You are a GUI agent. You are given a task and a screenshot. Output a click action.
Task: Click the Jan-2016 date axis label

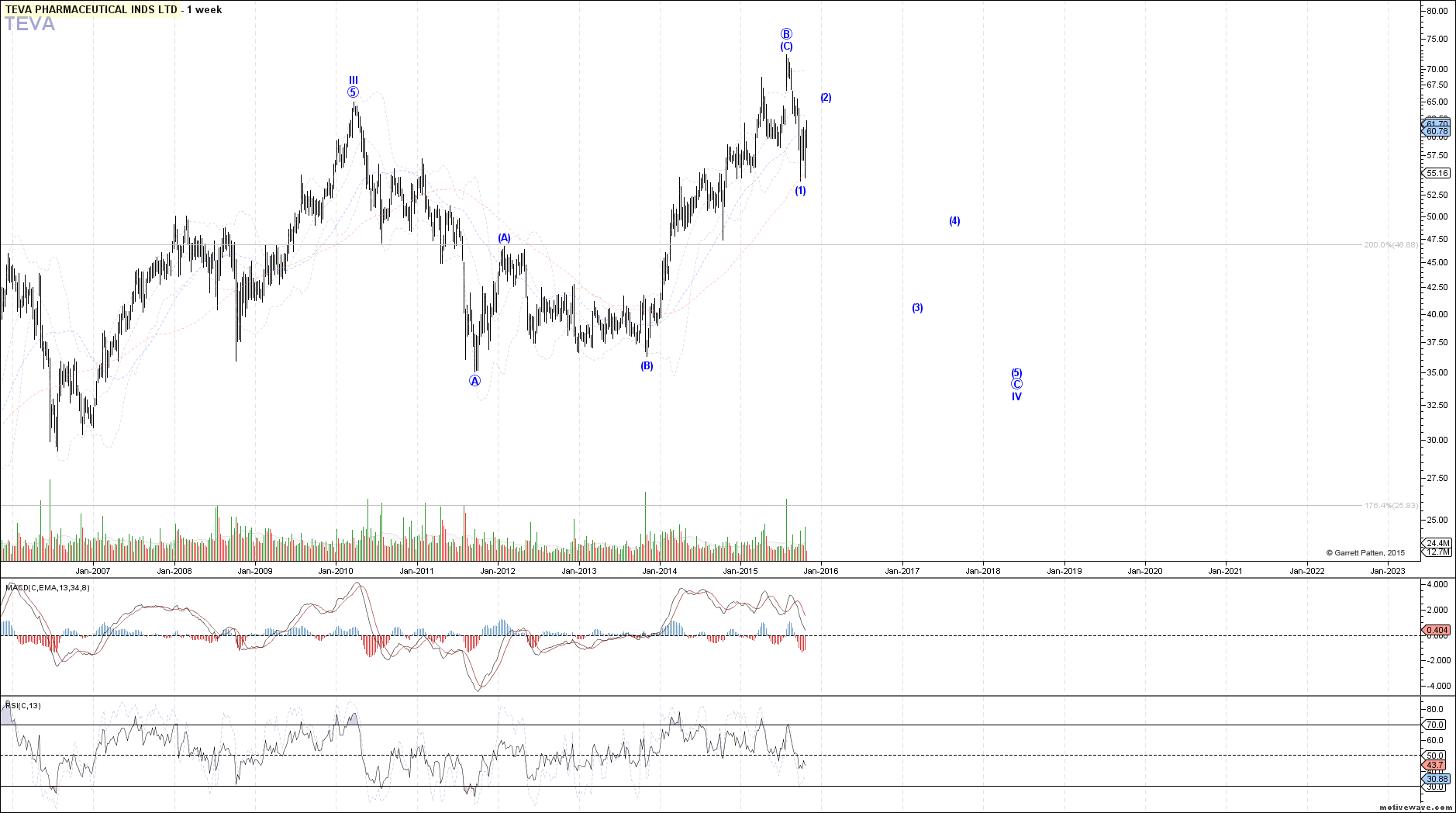821,571
